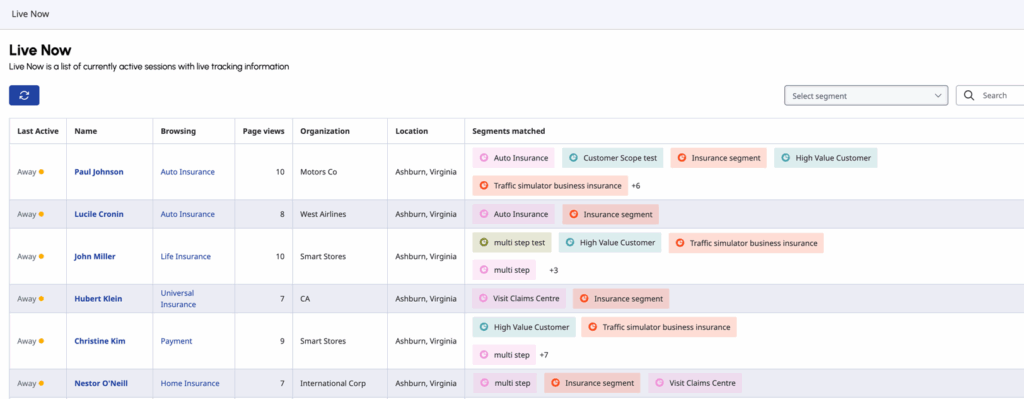Open the Home Insurance browsing link
Screen dimensions: 1024x399
point(190,383)
